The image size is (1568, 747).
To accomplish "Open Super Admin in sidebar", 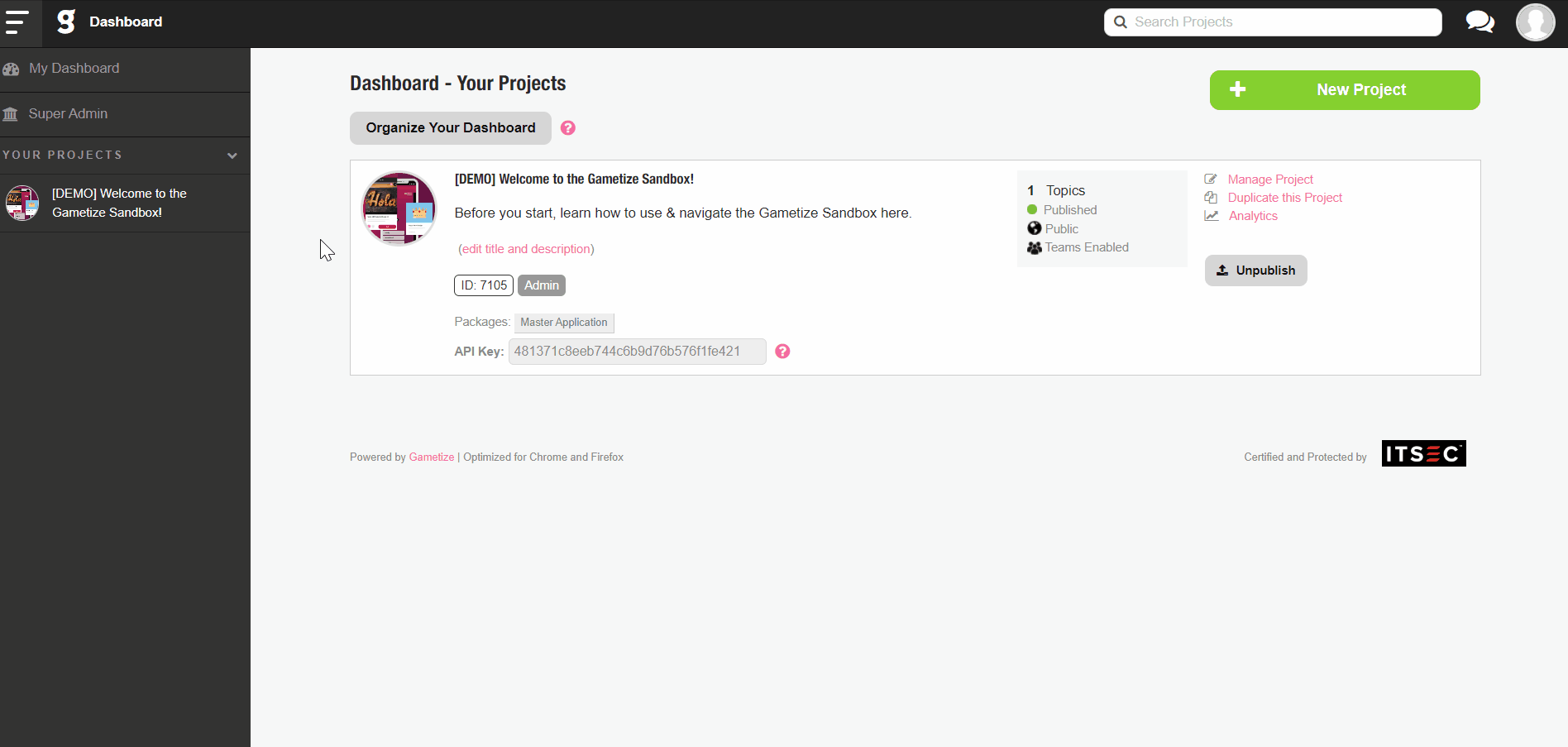I will [125, 114].
